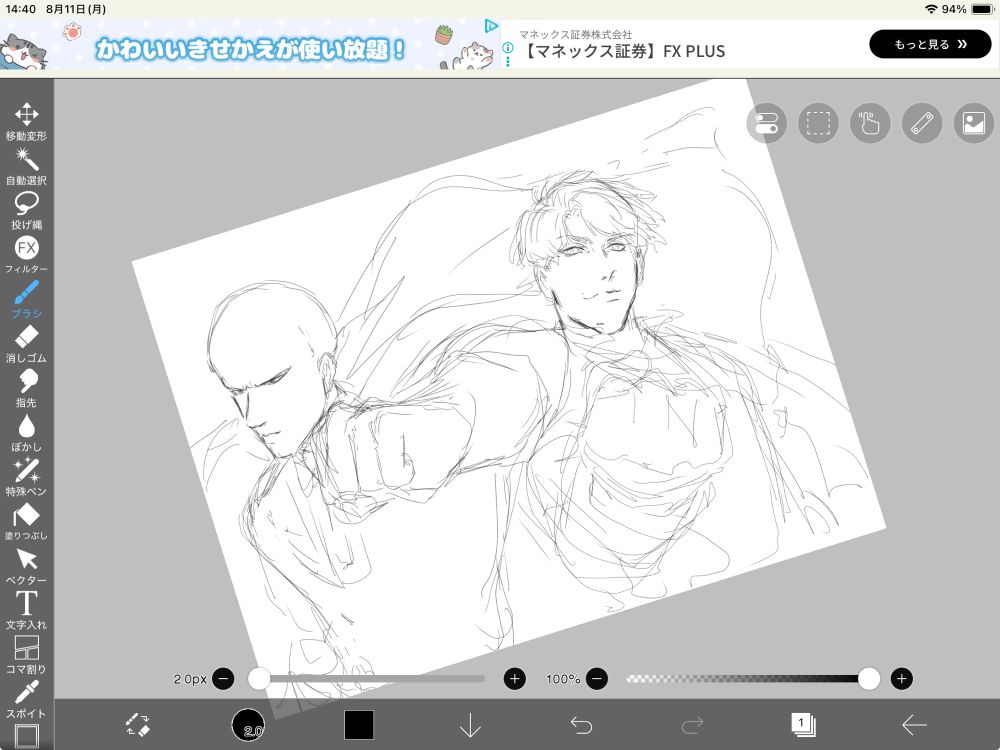This screenshot has height=750, width=1000.
Task: Tap the battery indicator in status bar
Action: pos(982,9)
